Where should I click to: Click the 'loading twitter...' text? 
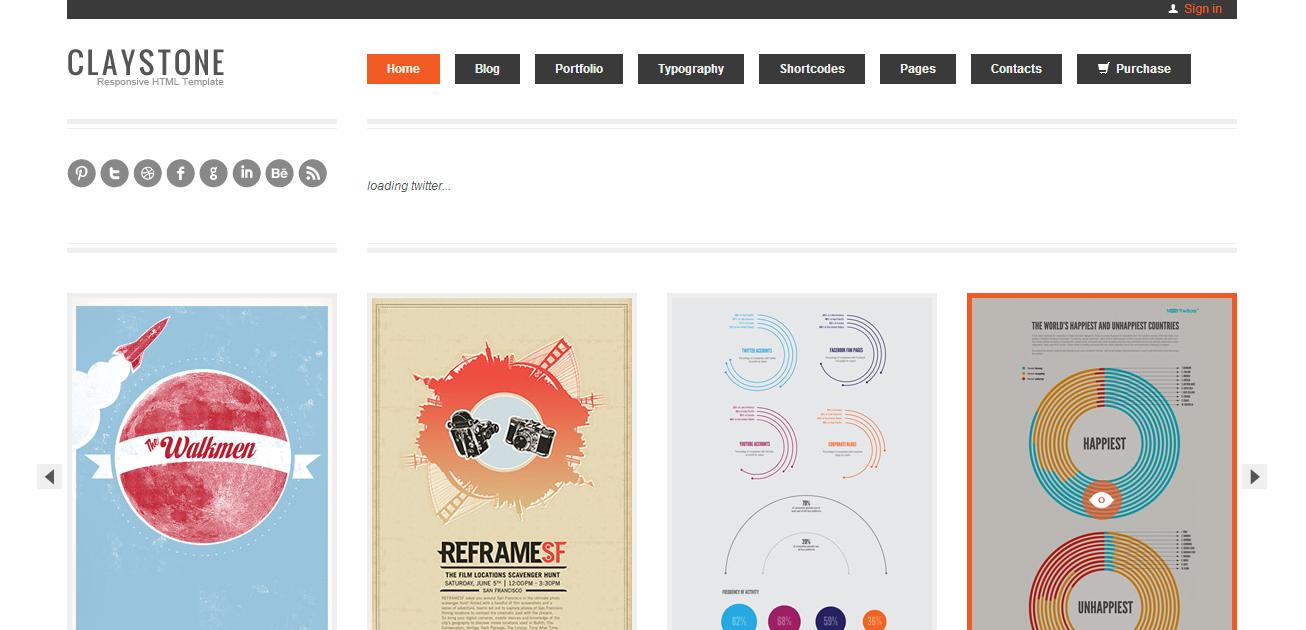point(409,186)
